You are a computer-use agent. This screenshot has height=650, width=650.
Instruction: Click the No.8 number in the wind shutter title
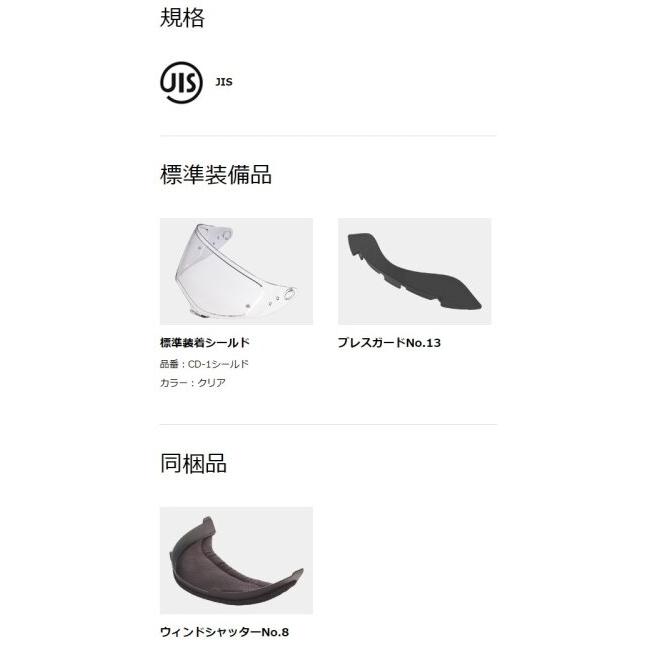275,632
